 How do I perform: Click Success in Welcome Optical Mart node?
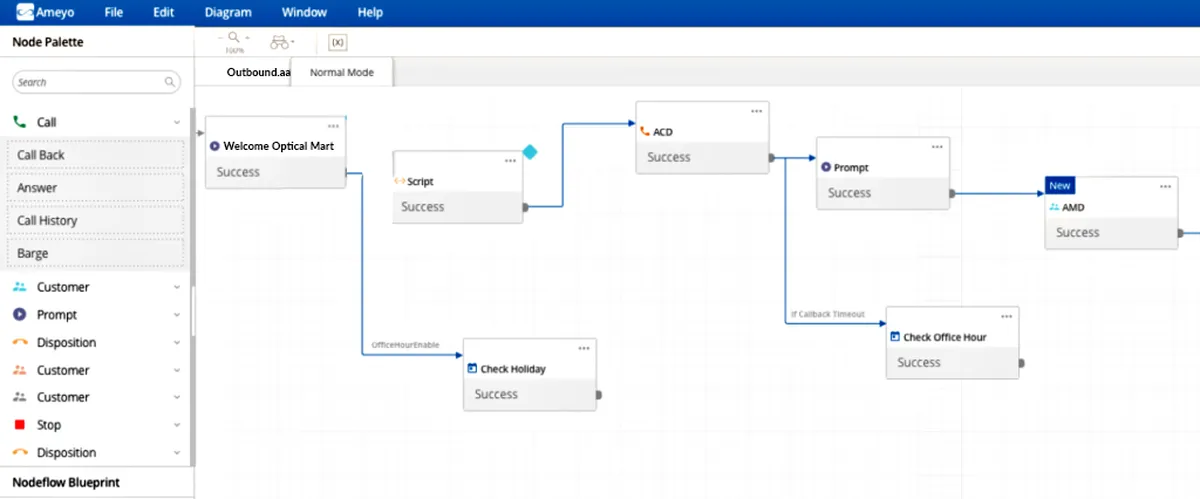pos(238,172)
